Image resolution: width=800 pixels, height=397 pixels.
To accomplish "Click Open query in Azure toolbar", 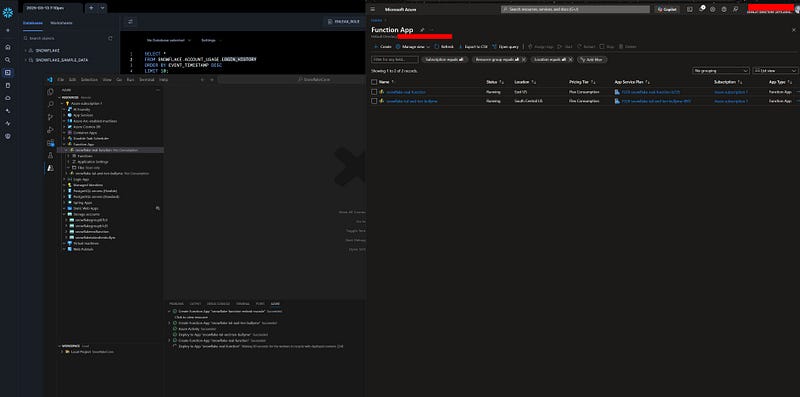I will [x=506, y=46].
